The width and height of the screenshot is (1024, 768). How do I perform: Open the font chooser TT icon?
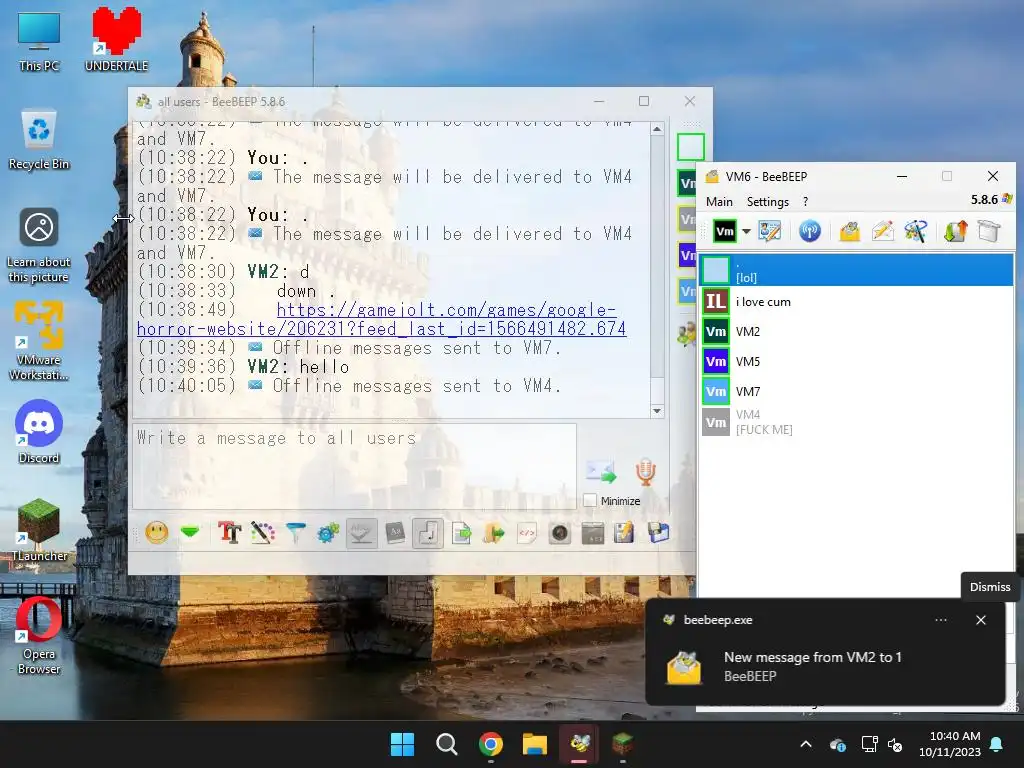pyautogui.click(x=230, y=533)
